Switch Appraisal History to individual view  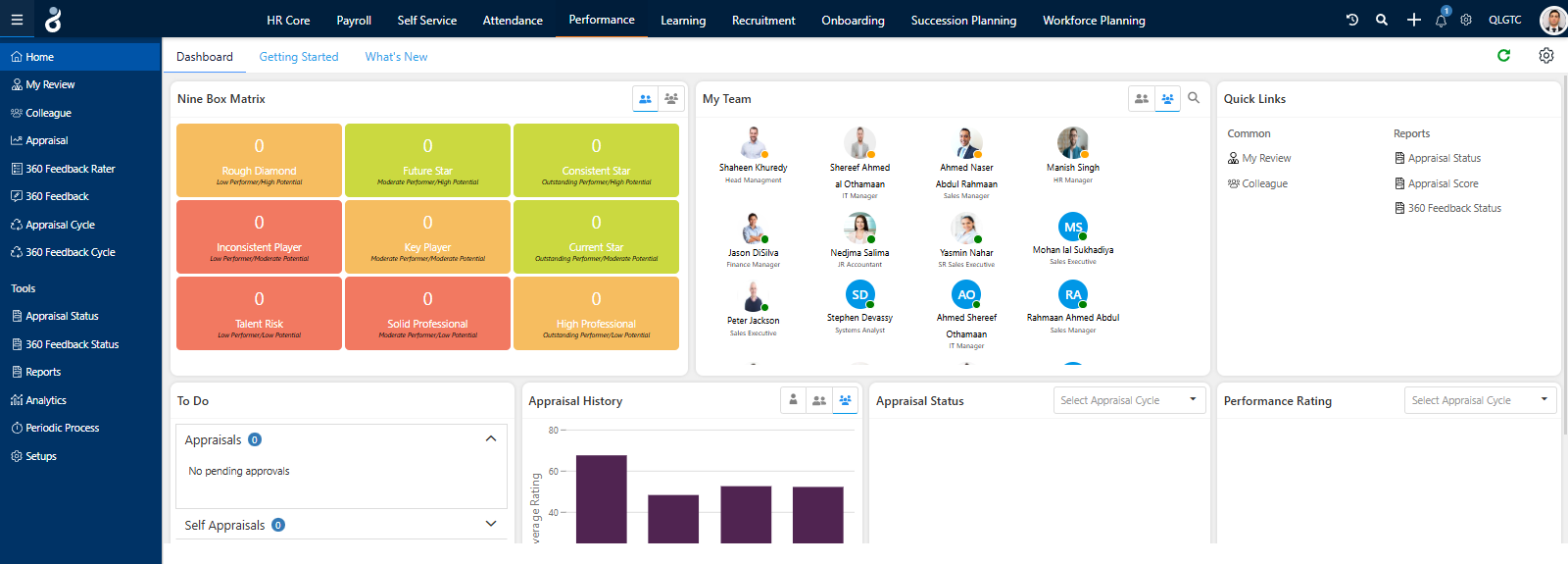794,400
